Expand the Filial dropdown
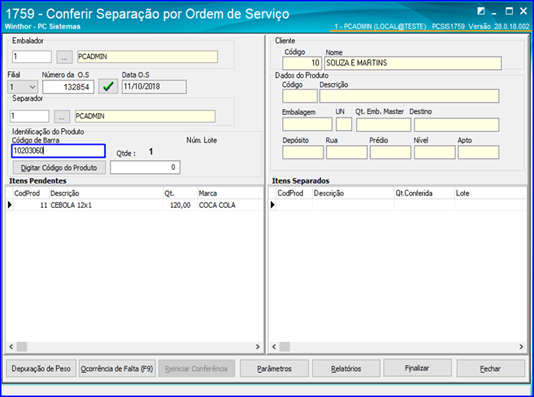This screenshot has height=397, width=534. [x=32, y=87]
